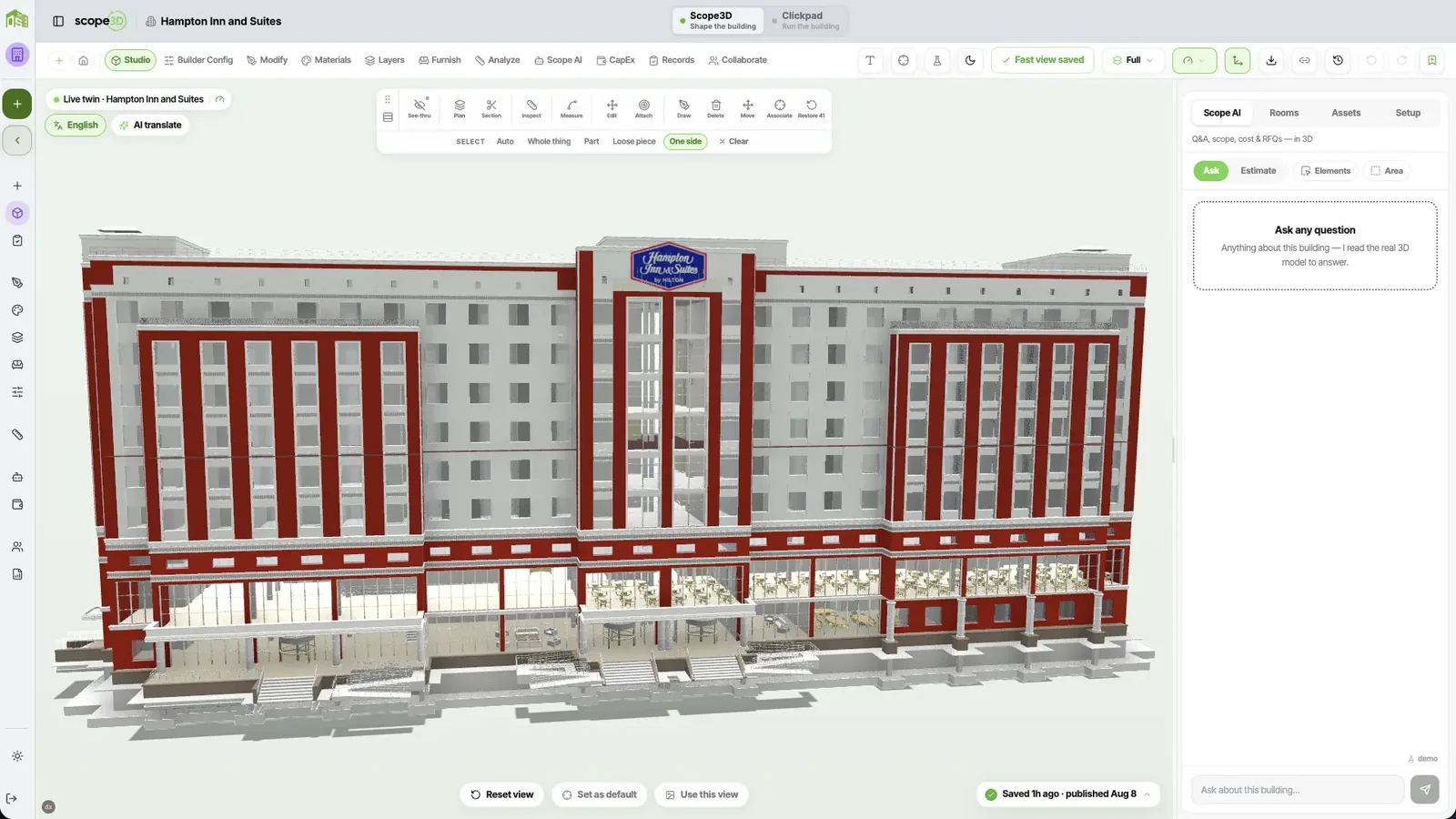Open the Collaborate menu

coord(738,60)
